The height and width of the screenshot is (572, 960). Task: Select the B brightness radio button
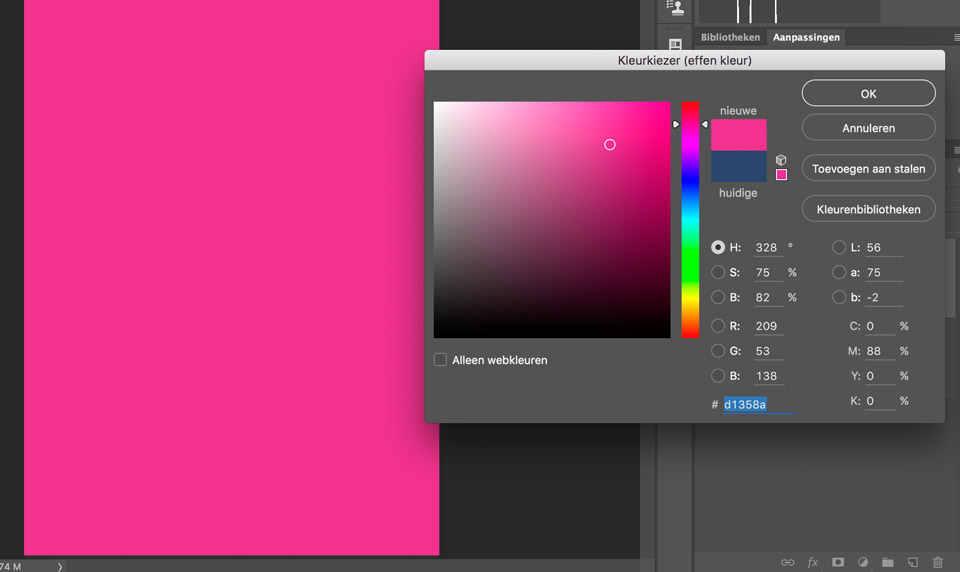[x=718, y=298]
